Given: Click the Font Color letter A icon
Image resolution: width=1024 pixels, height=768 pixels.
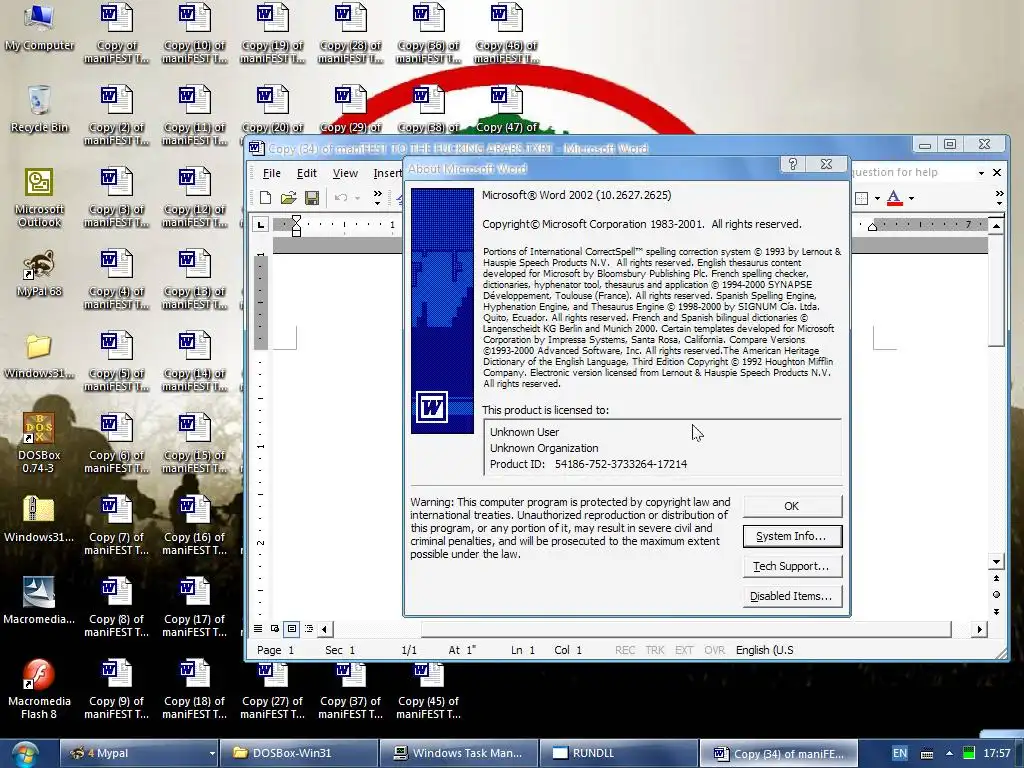Looking at the screenshot, I should pos(895,197).
